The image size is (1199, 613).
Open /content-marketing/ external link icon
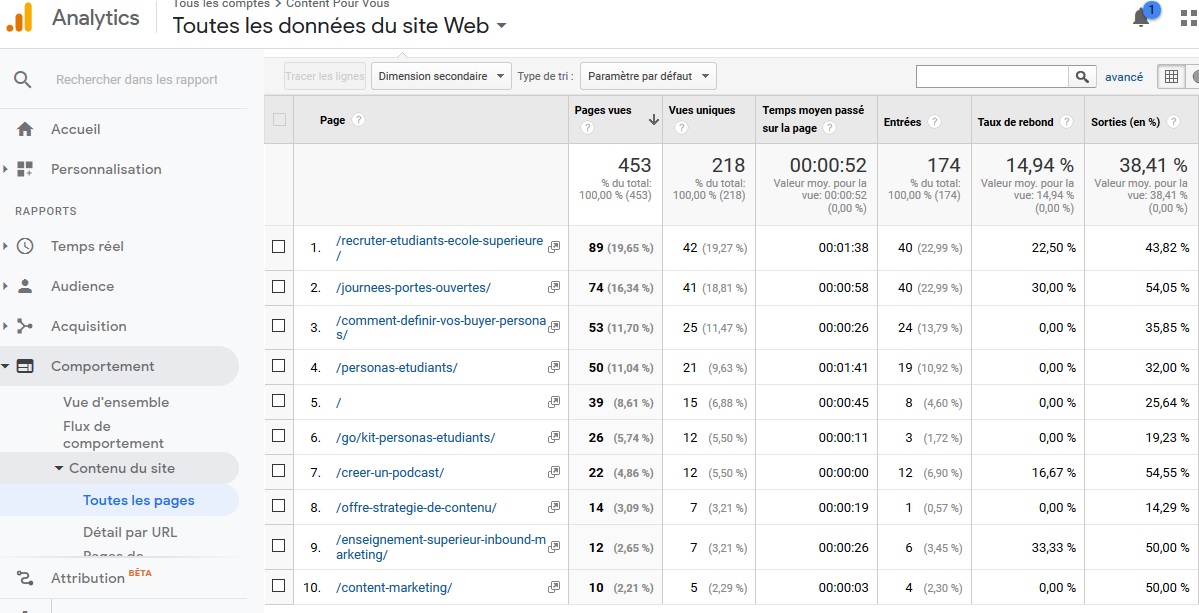coord(554,587)
